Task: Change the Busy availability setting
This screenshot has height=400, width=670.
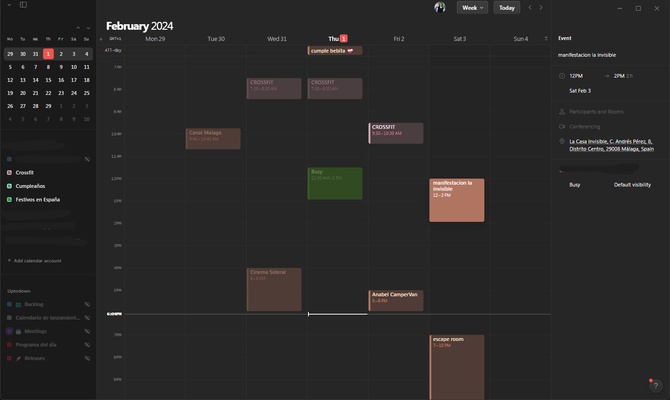Action: click(575, 185)
